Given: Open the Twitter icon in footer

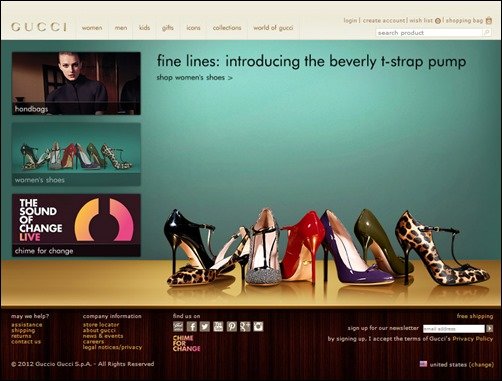Looking at the screenshot, I should point(205,326).
